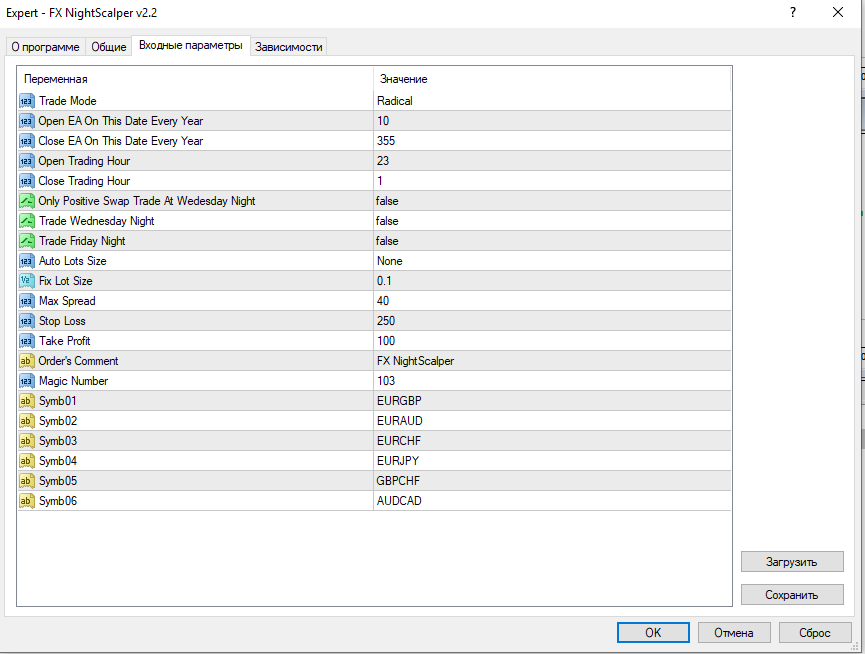Image resolution: width=865 pixels, height=654 pixels.
Task: Click the string icon beside Symb03
Action: [x=26, y=441]
